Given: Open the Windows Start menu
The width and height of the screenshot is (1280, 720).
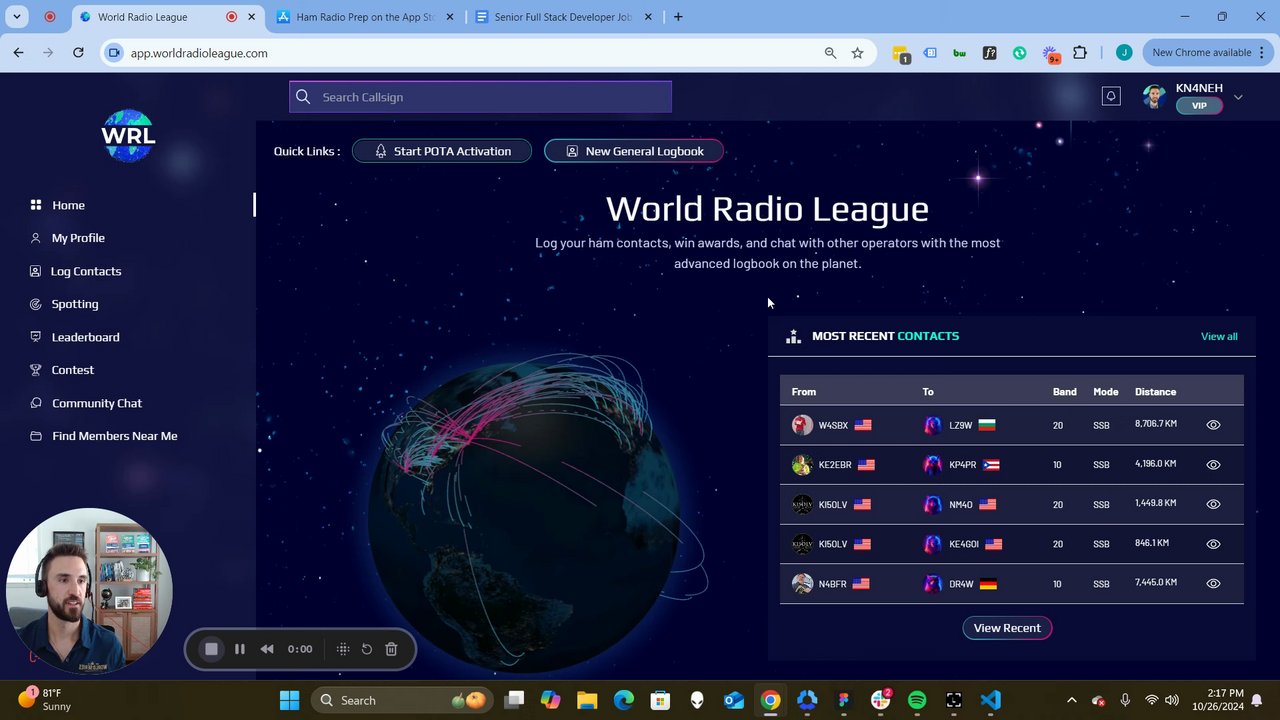Looking at the screenshot, I should pyautogui.click(x=289, y=700).
